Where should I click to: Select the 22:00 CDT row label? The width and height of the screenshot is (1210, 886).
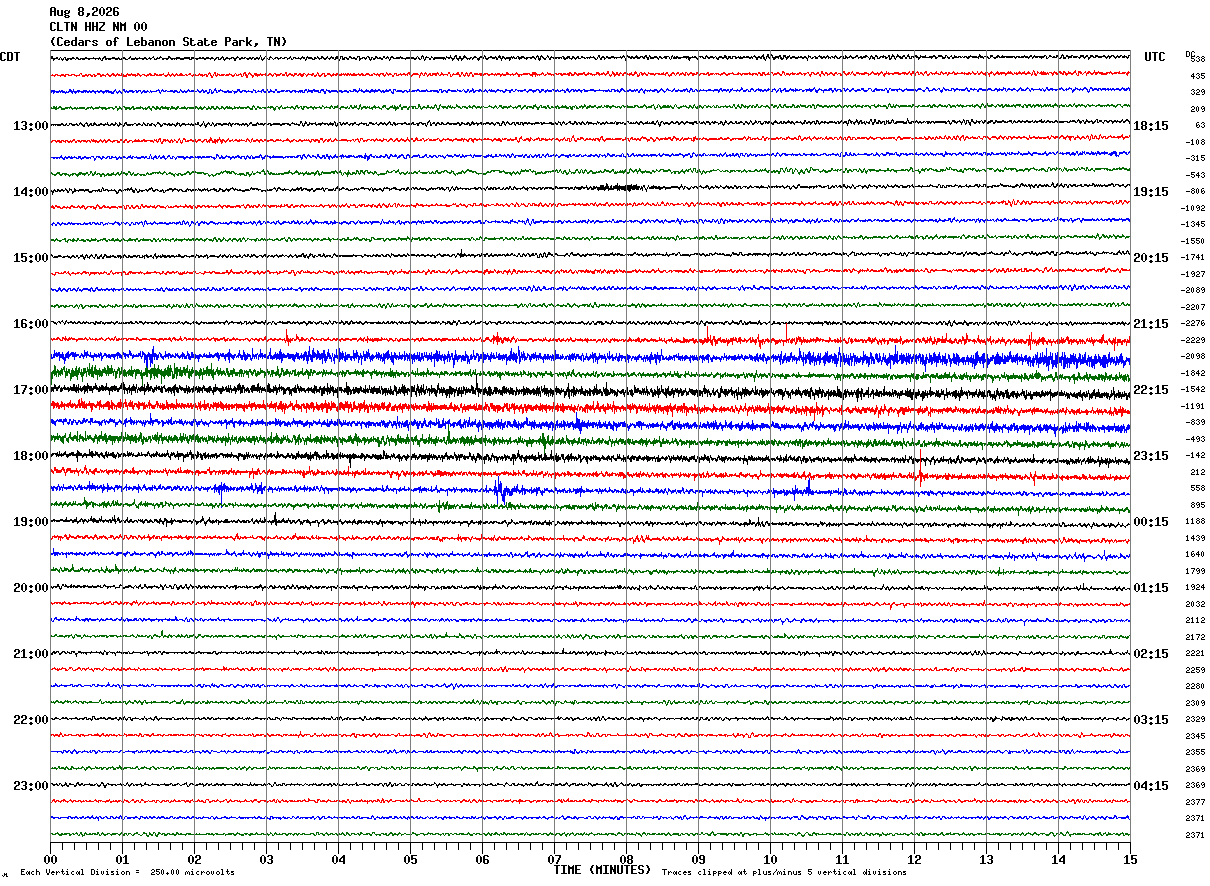(30, 720)
